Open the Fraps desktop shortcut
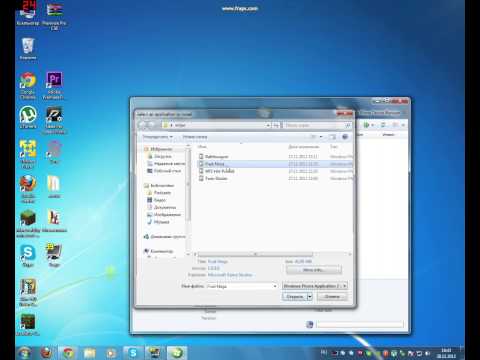This screenshot has width=480, height=360. click(x=54, y=256)
